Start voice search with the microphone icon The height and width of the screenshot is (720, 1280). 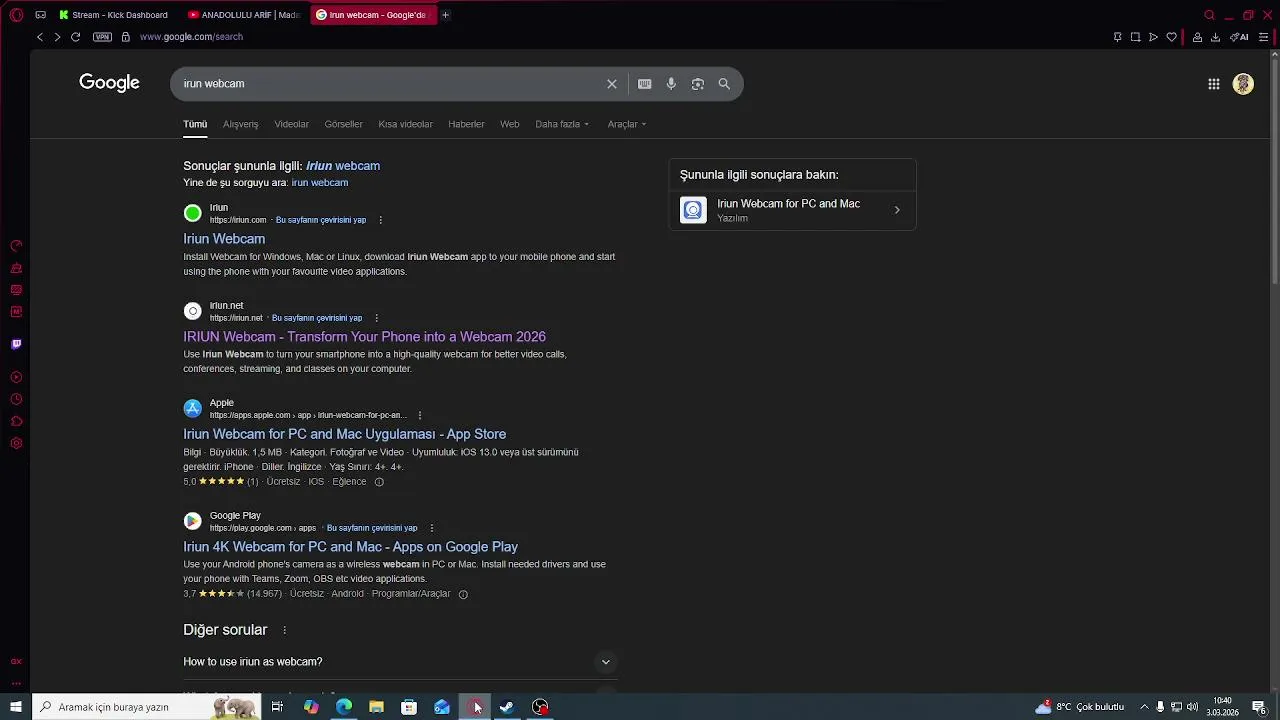click(671, 84)
